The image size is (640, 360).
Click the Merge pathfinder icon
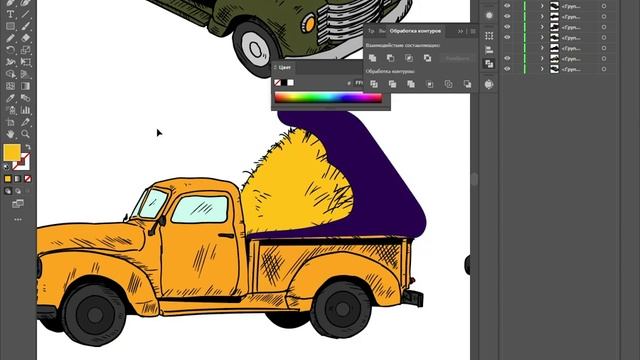tap(411, 84)
